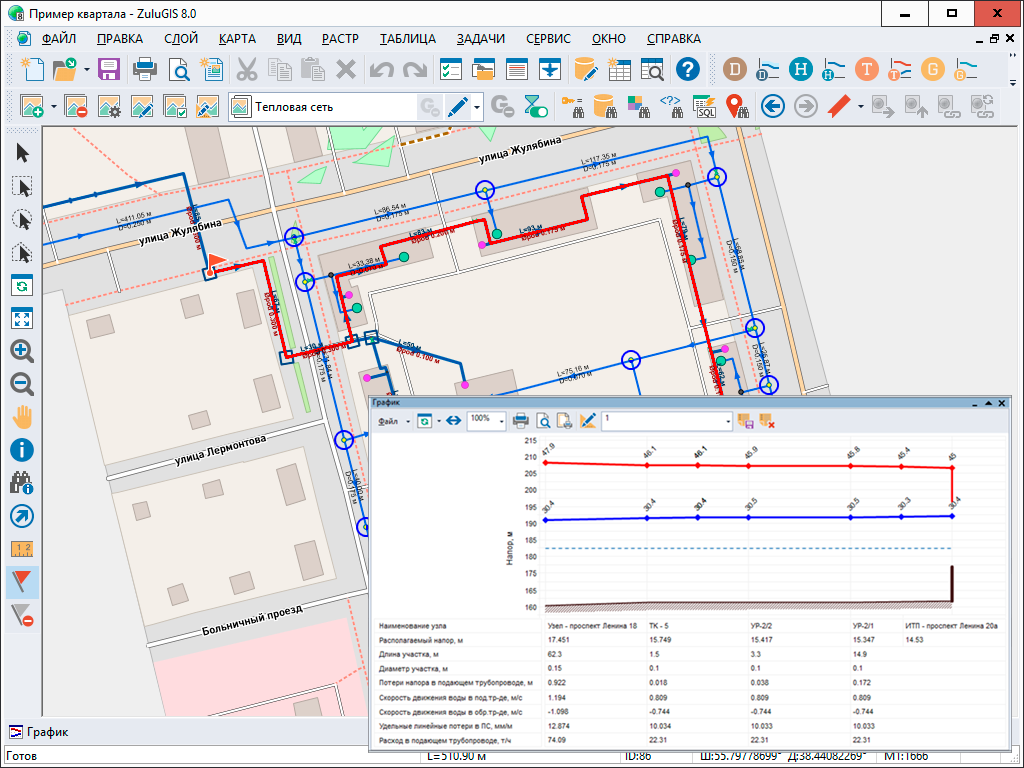
Task: Toggle the remove flag tool
Action: [x=22, y=614]
